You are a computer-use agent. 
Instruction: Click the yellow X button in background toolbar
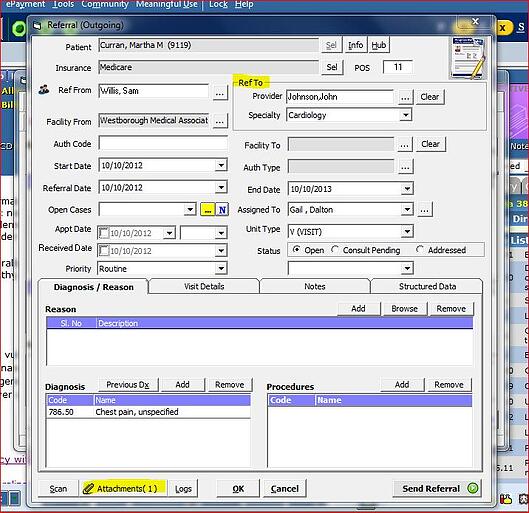coord(503,28)
